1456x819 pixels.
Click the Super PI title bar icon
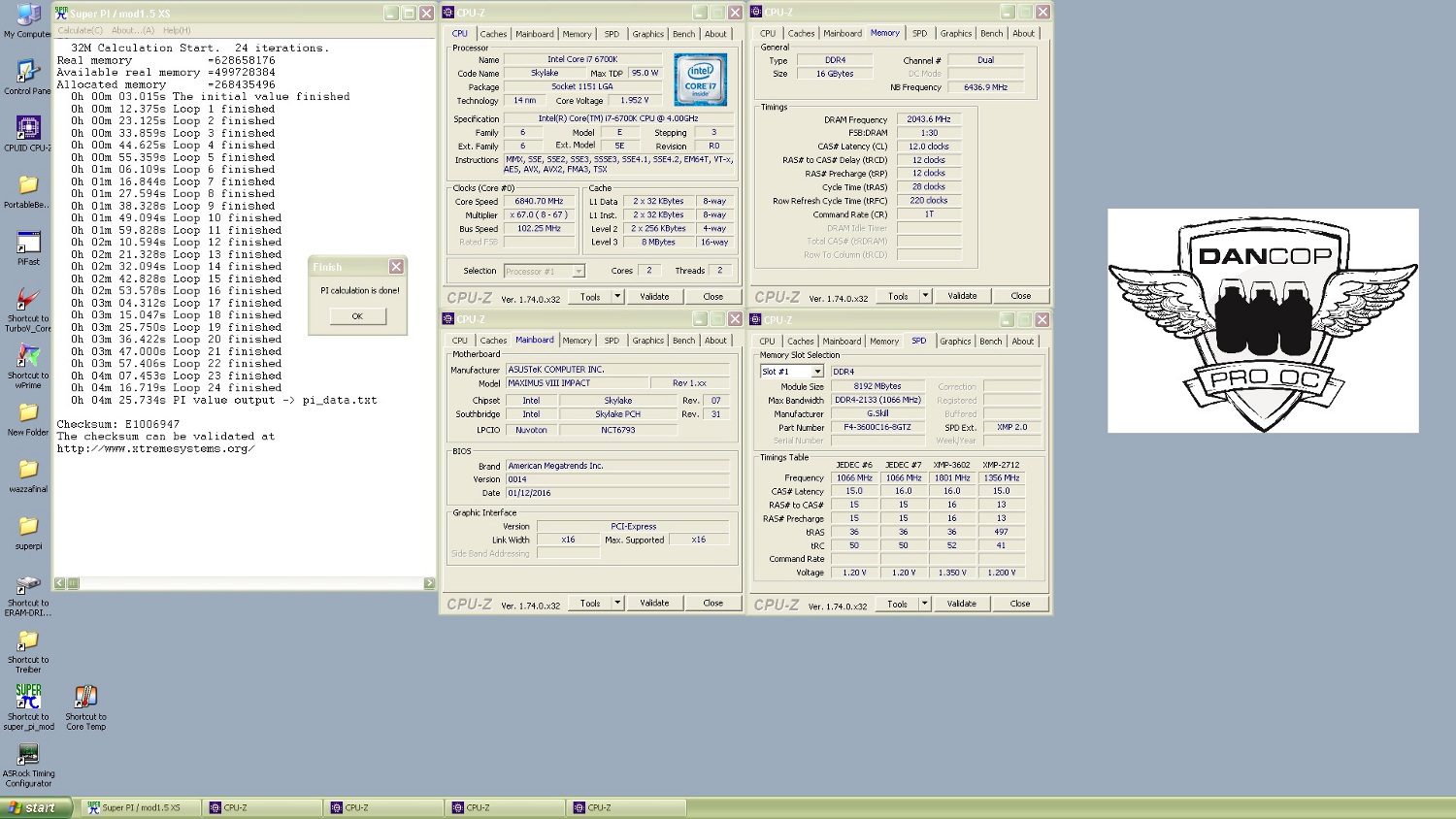(x=61, y=13)
